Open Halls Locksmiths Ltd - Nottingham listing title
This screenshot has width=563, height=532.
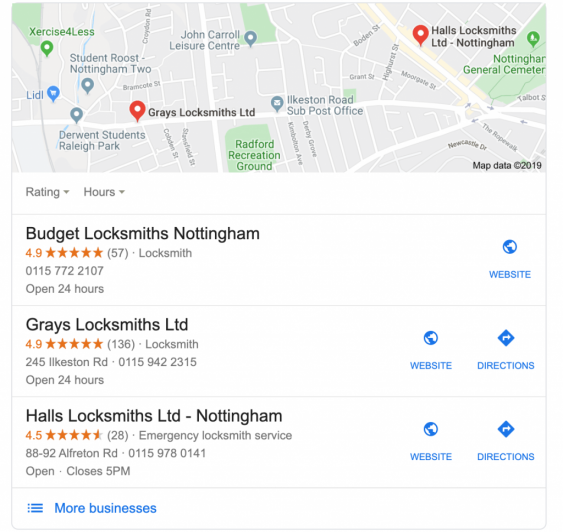tap(154, 416)
